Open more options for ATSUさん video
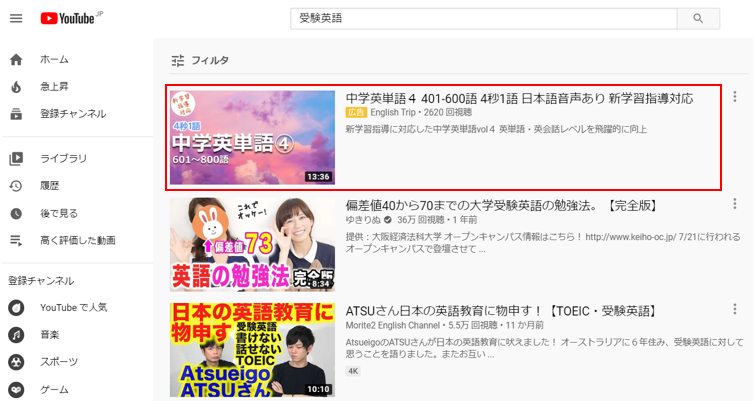754x405 pixels. tap(734, 309)
